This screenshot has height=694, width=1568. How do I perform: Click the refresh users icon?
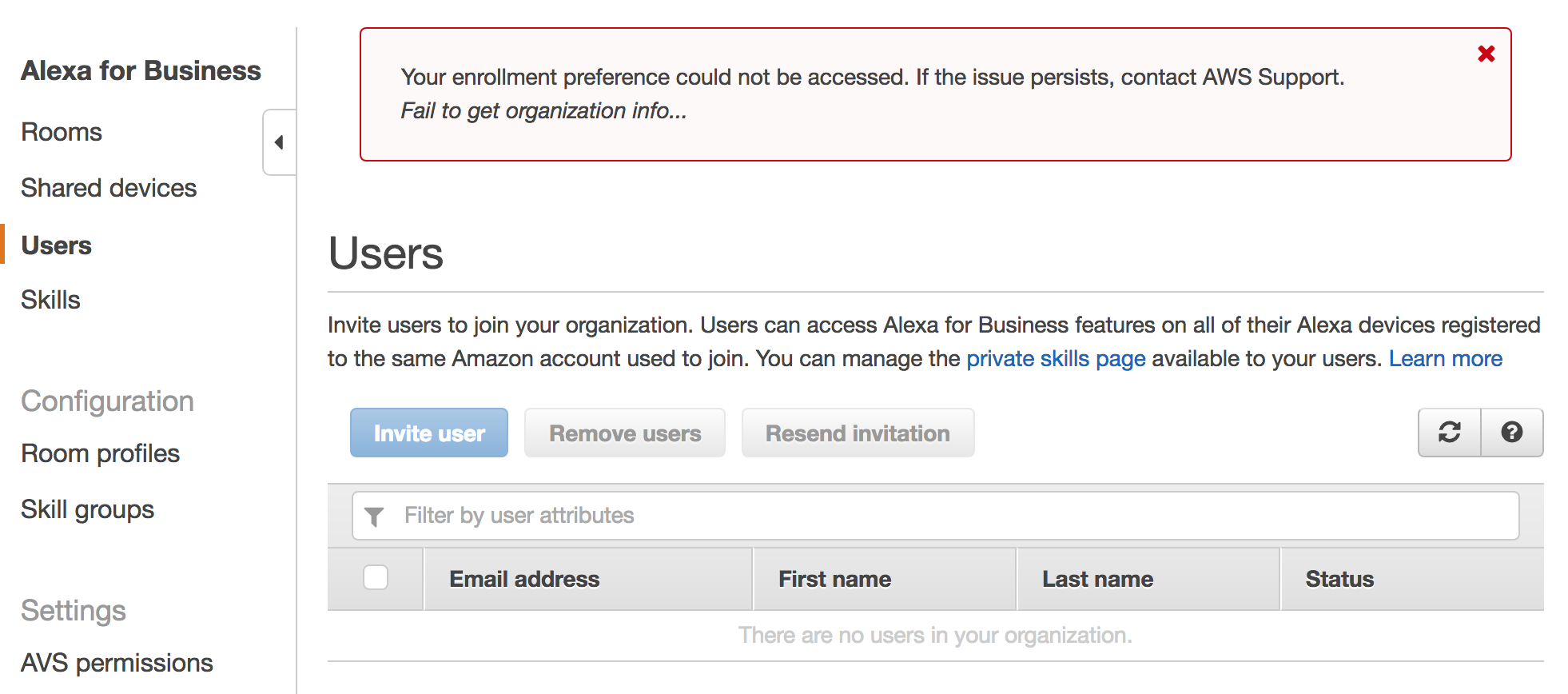click(x=1449, y=433)
